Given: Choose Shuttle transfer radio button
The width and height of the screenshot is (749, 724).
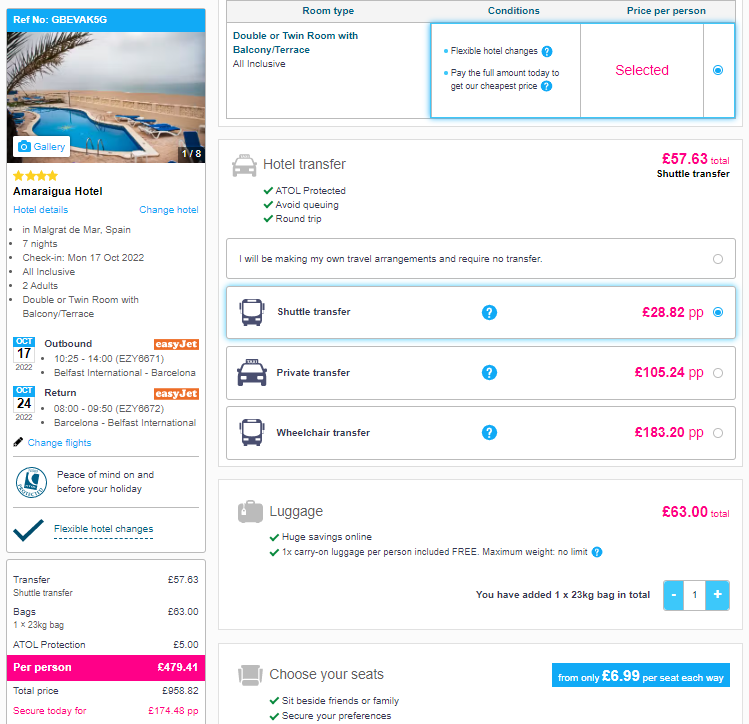Looking at the screenshot, I should 717,312.
